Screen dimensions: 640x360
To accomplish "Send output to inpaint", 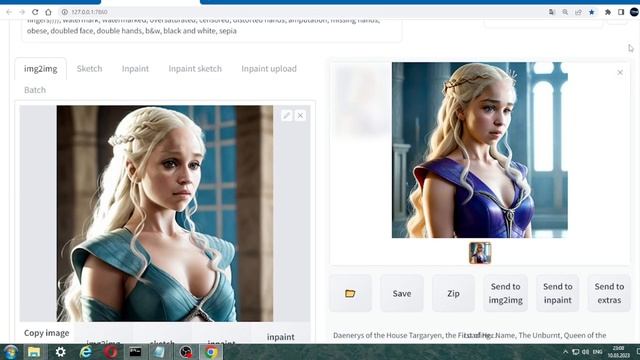I will [x=558, y=293].
